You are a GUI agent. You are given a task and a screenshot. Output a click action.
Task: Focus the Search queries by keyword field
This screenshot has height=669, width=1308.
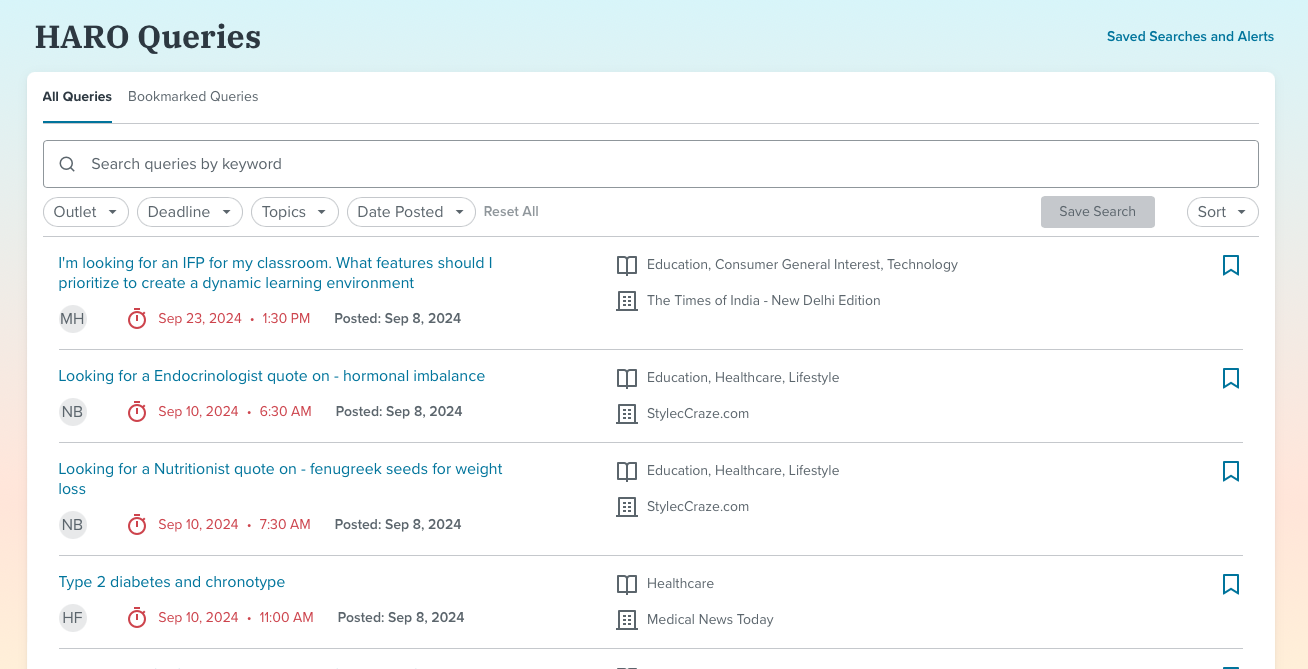tap(650, 164)
